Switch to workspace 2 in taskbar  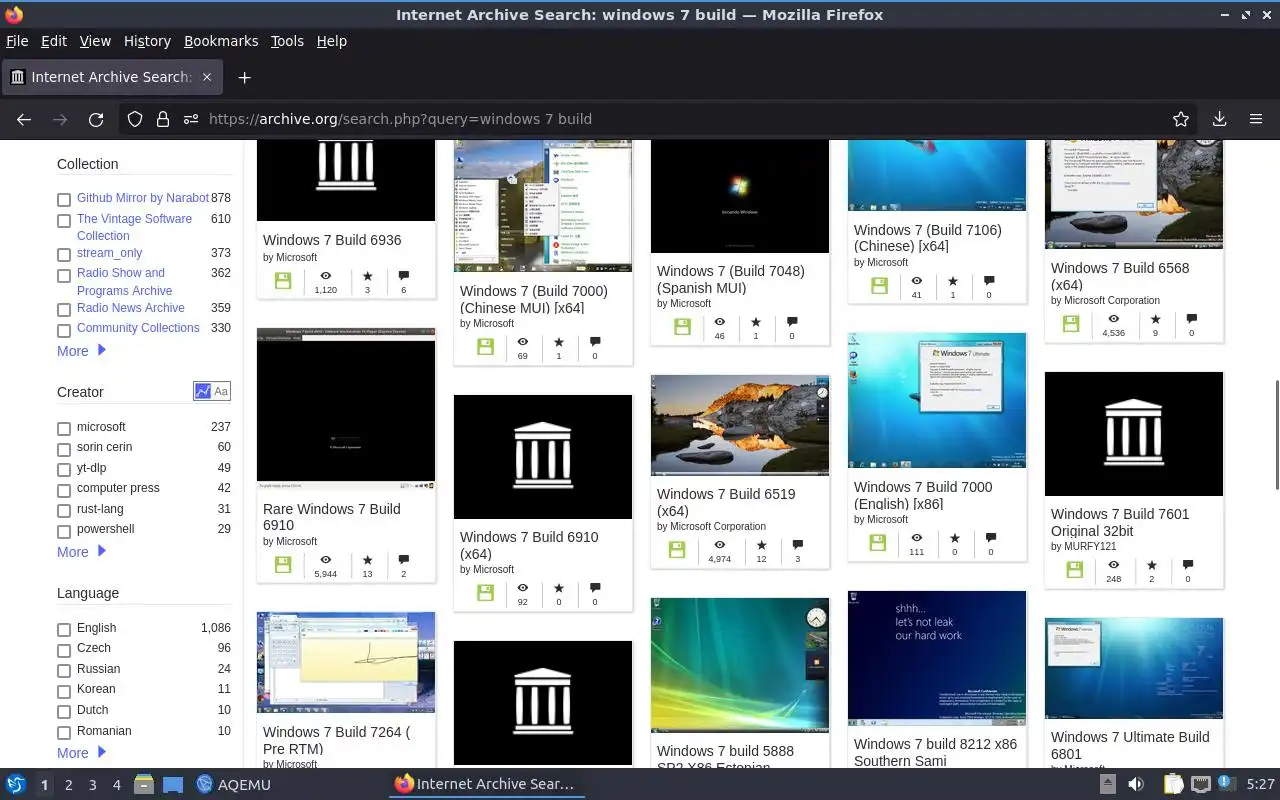point(68,785)
